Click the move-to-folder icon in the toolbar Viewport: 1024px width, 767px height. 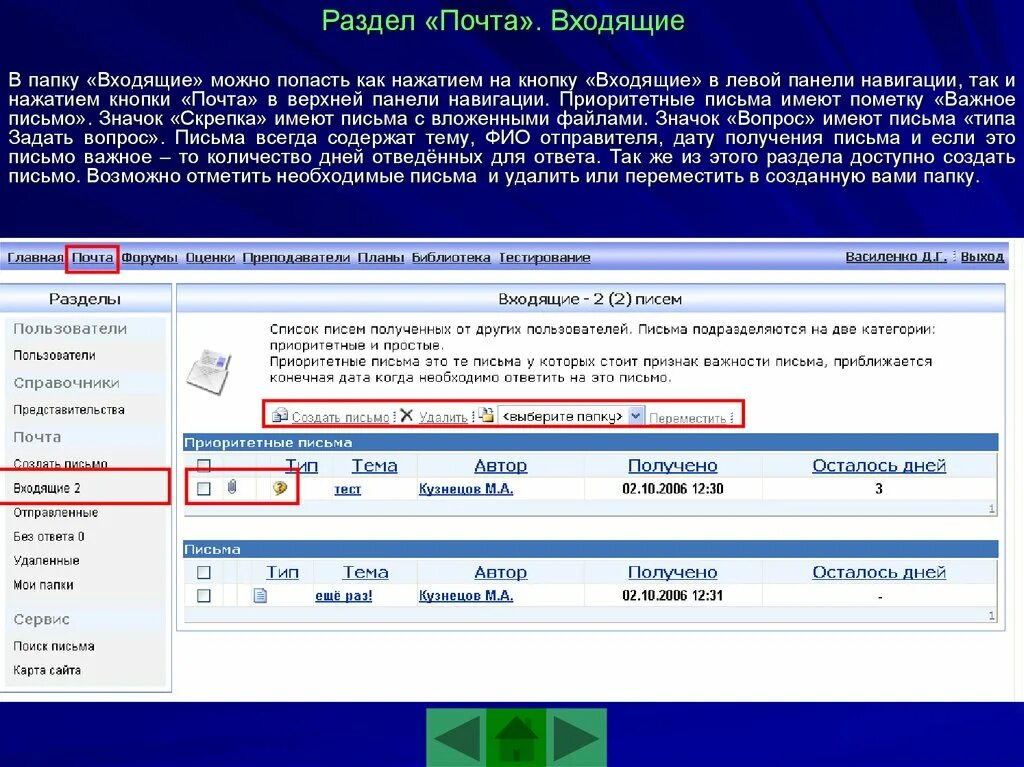(486, 415)
